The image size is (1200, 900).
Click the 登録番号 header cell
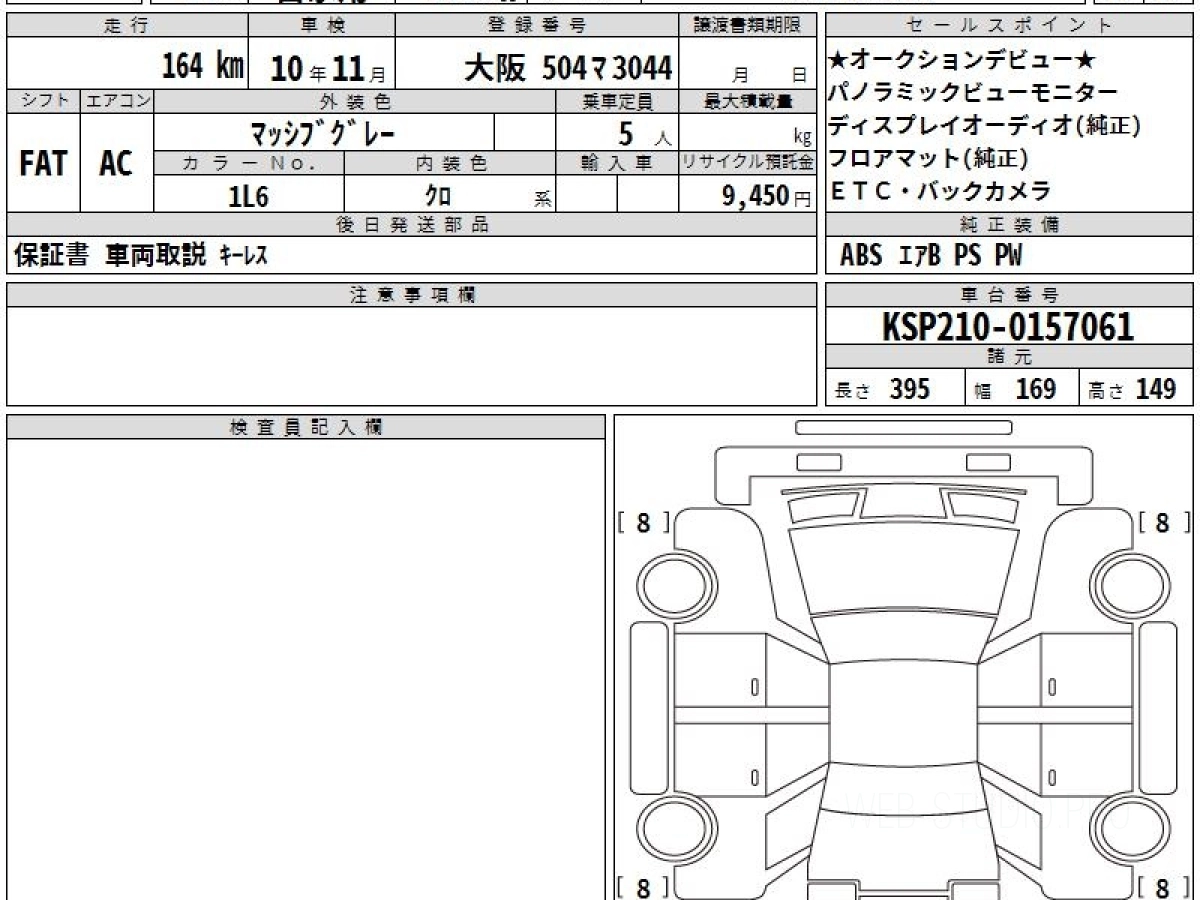tap(537, 26)
